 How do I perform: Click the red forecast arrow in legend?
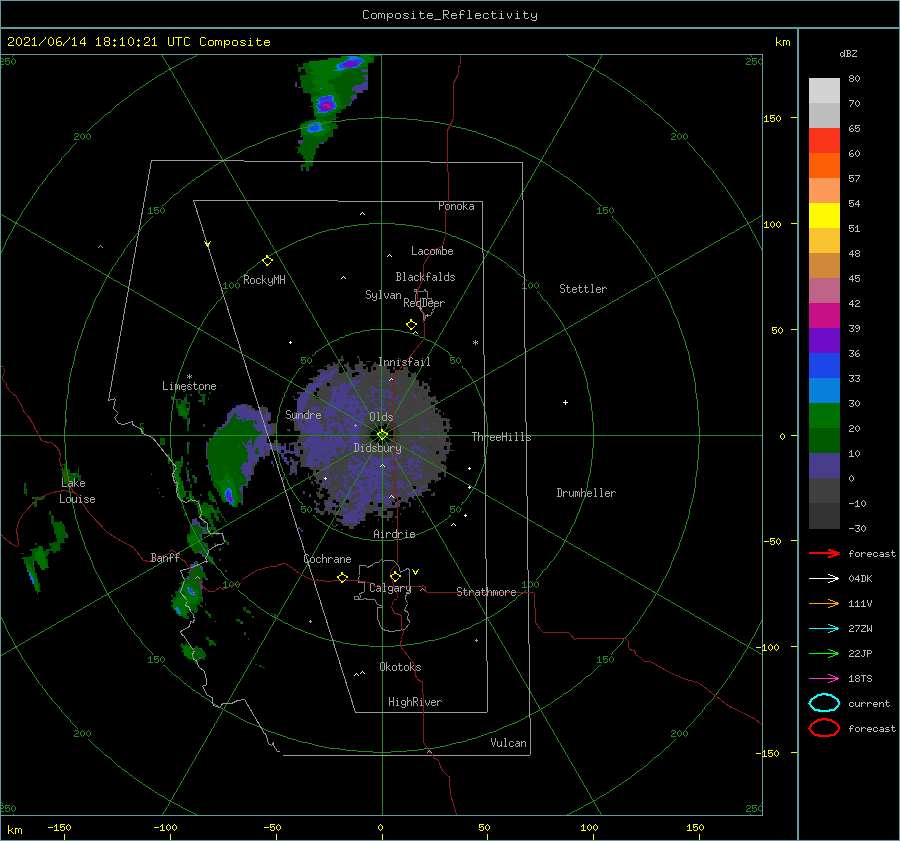point(824,553)
